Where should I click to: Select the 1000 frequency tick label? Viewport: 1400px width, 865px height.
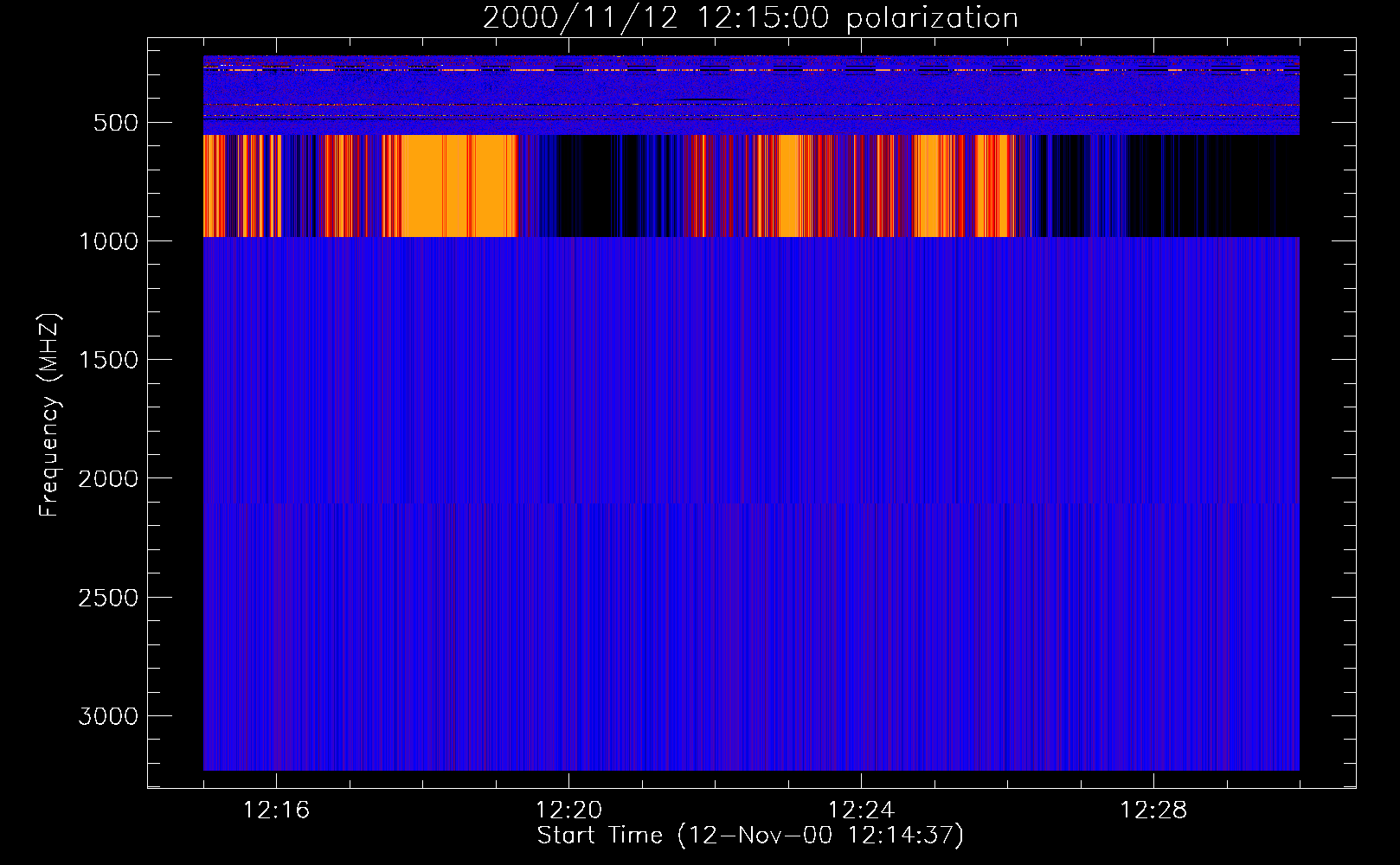pos(108,241)
